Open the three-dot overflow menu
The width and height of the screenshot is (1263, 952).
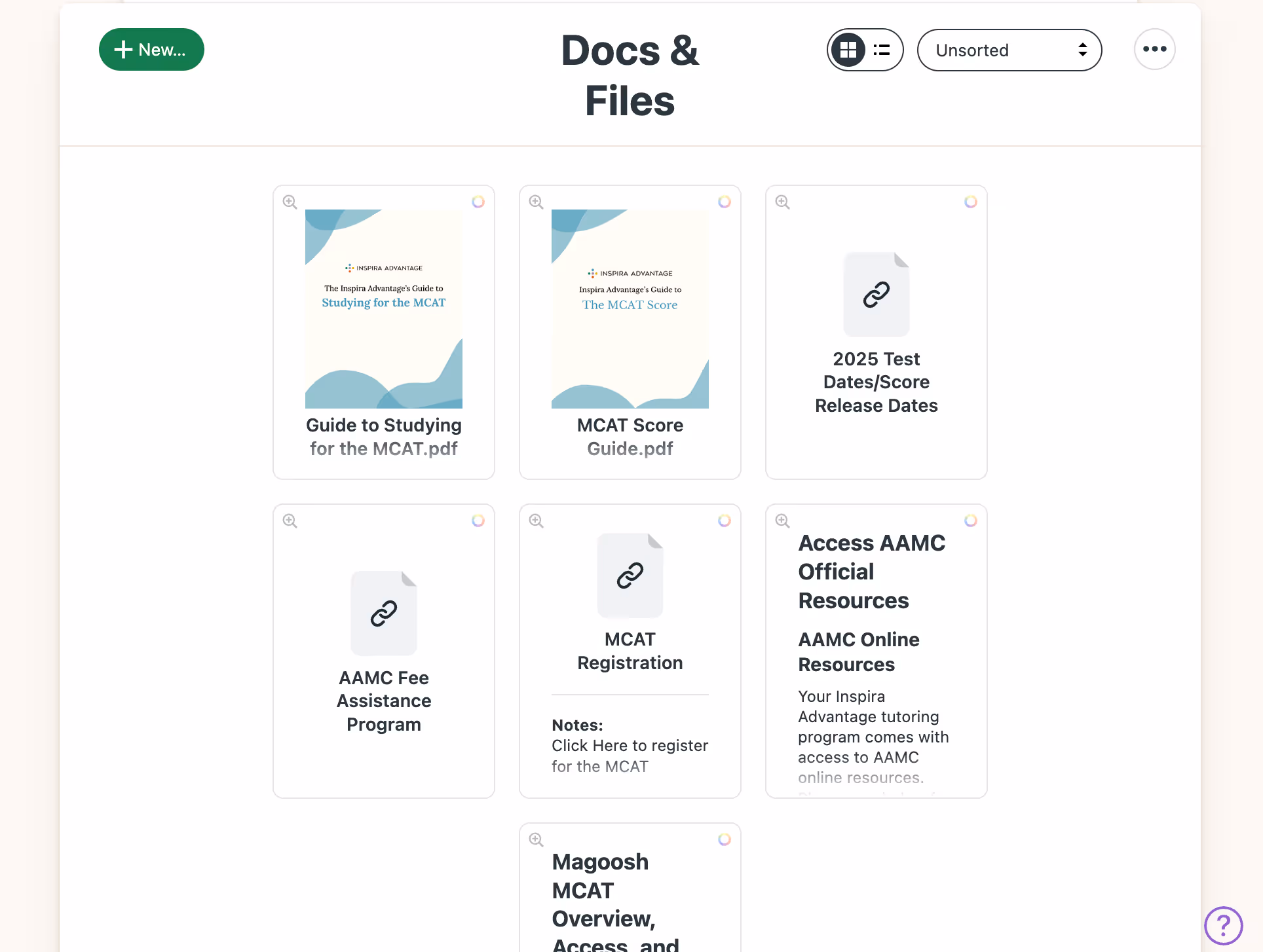1154,48
